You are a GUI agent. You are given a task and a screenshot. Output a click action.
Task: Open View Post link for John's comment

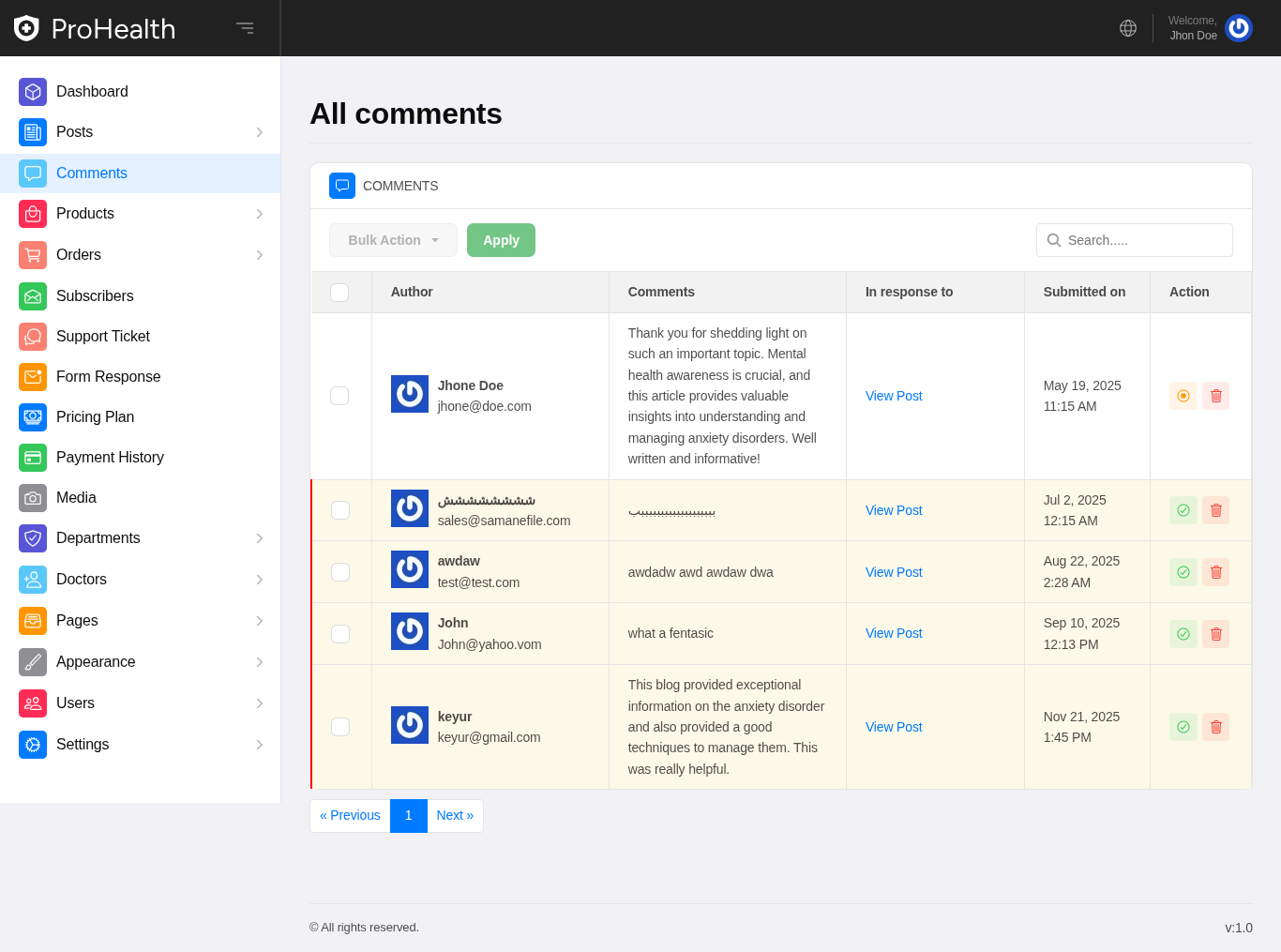pos(893,634)
